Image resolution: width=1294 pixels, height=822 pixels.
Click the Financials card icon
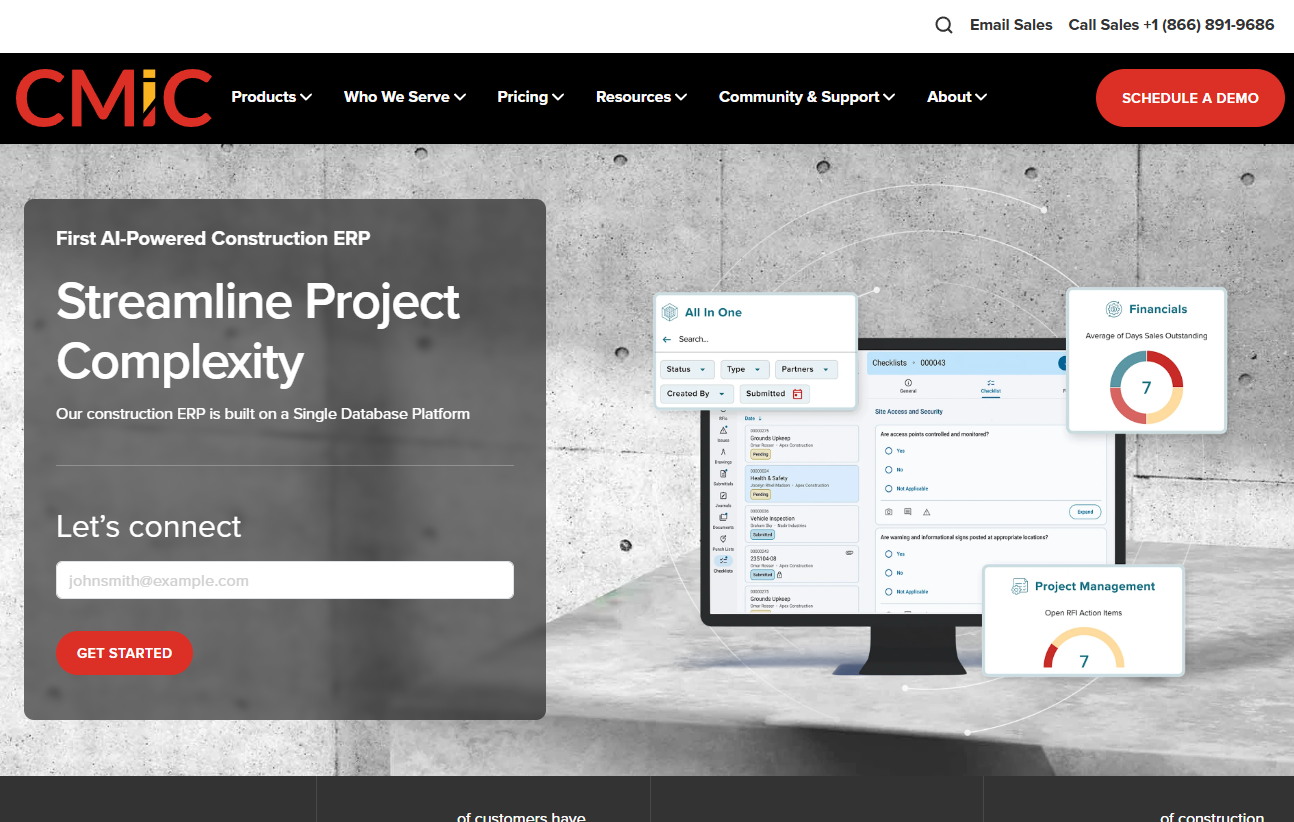pos(1114,309)
